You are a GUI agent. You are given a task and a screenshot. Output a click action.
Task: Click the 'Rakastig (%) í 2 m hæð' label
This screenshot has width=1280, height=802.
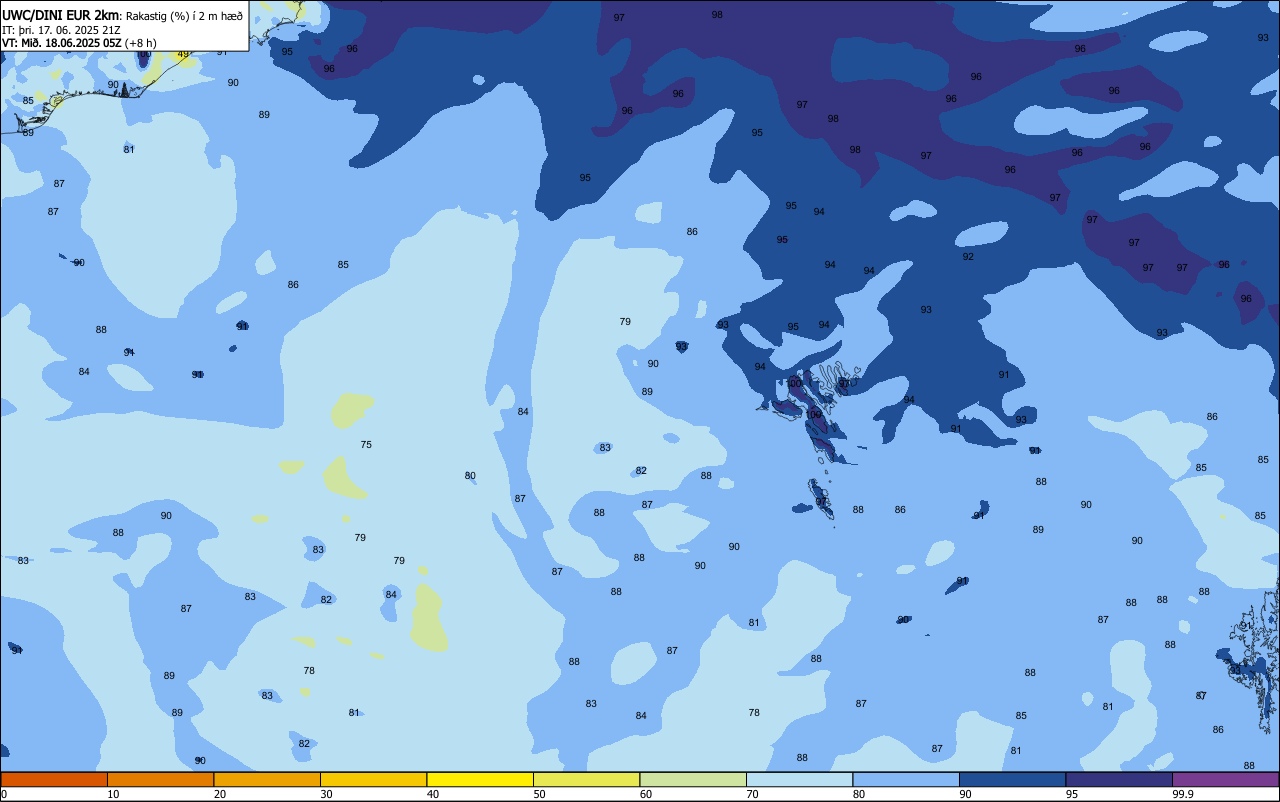(x=184, y=16)
